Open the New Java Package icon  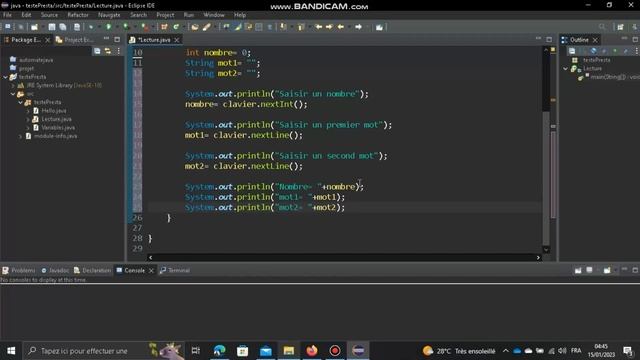(164, 27)
